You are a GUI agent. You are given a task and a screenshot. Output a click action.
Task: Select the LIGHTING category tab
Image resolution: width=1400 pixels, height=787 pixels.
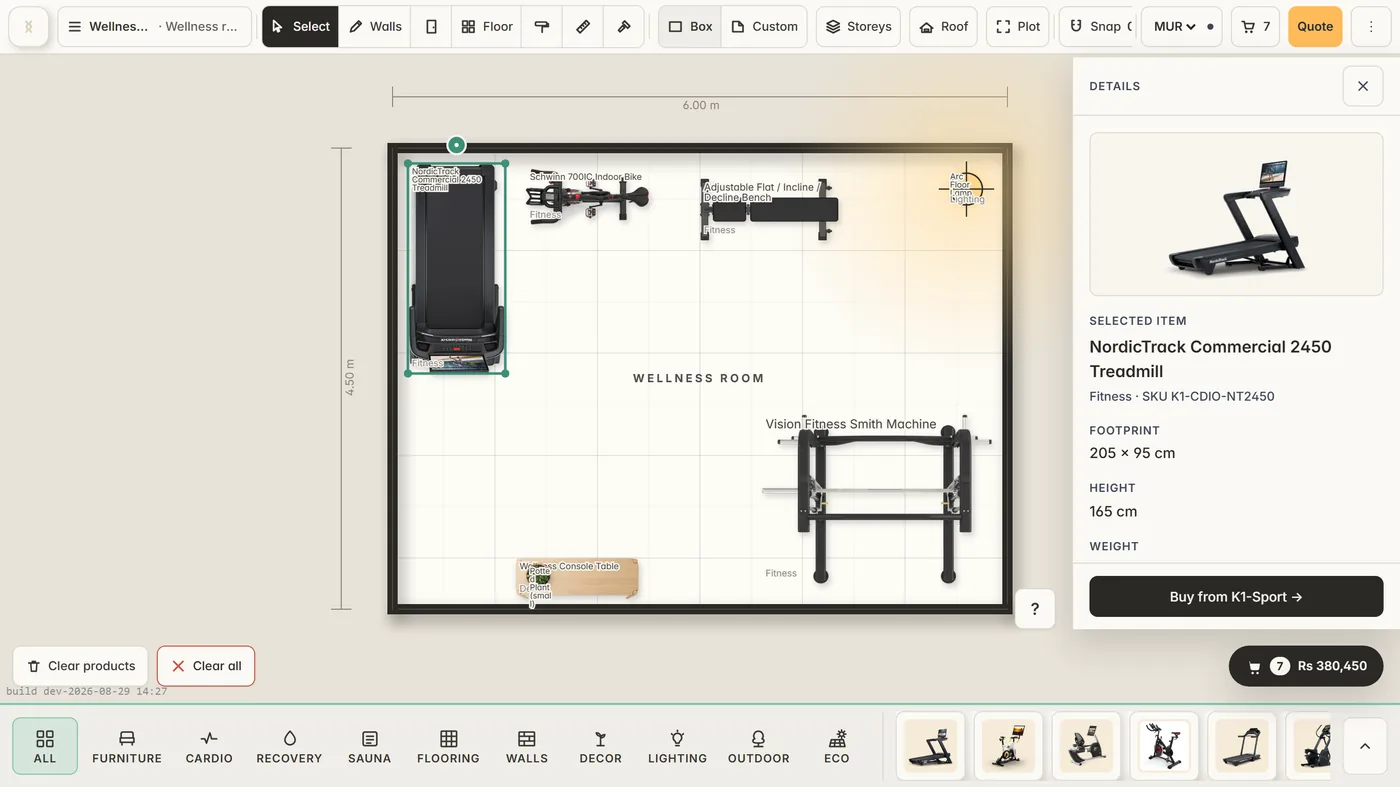tap(677, 746)
